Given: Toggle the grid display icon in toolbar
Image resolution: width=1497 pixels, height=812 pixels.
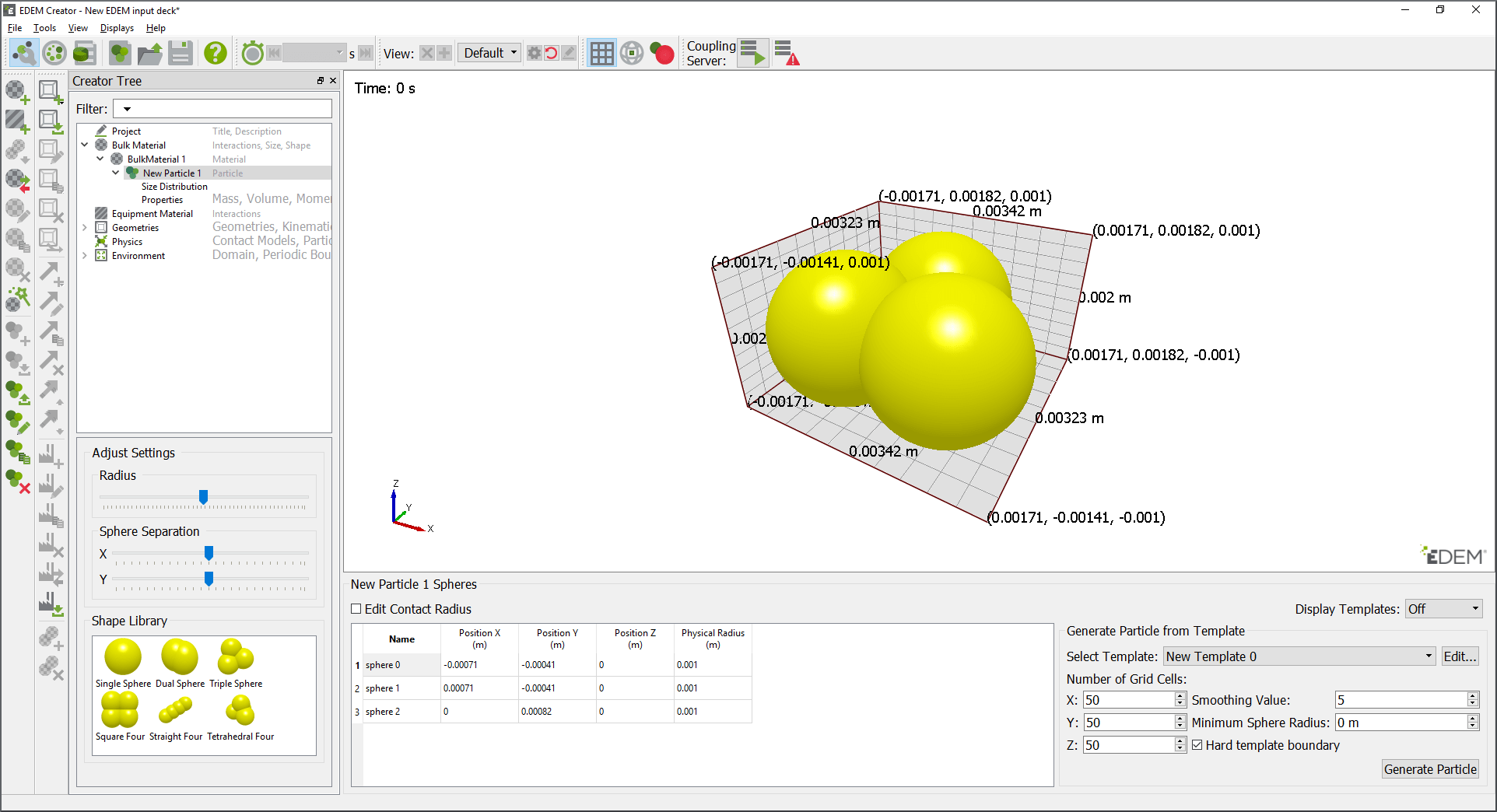Looking at the screenshot, I should pyautogui.click(x=601, y=53).
